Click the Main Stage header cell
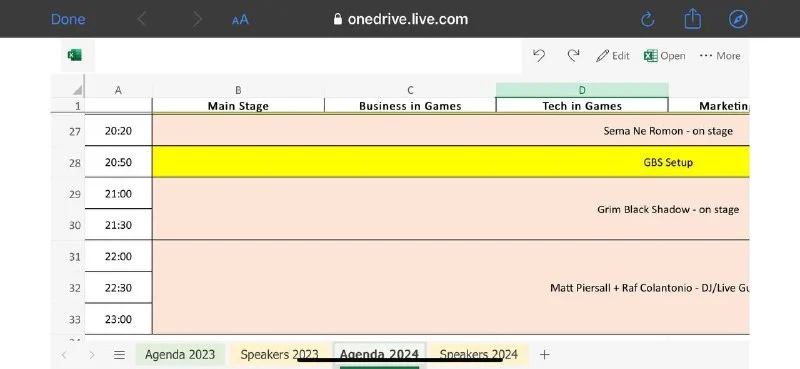This screenshot has width=800, height=369. coord(238,106)
